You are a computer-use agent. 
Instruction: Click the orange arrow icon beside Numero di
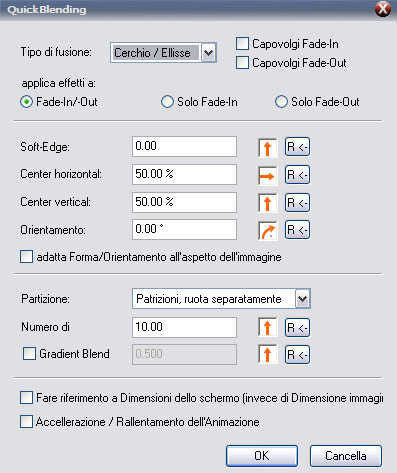(267, 327)
